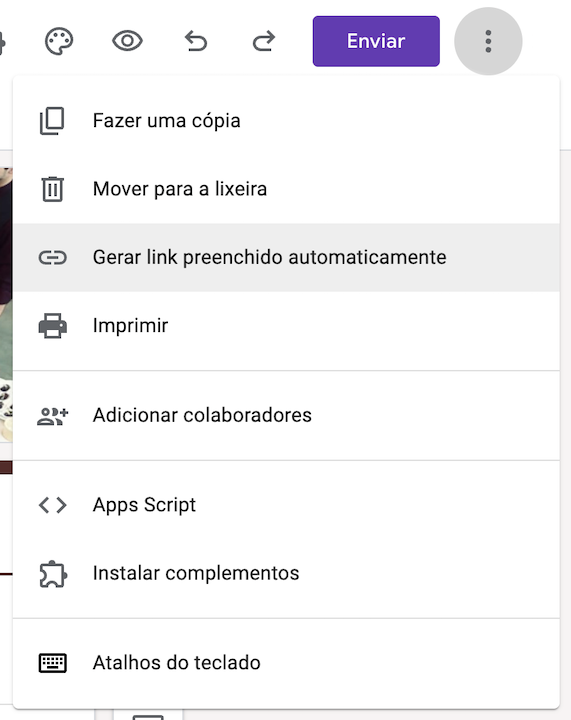Viewport: 571px width, 720px height.
Task: Redo the last action arrow
Action: coord(263,41)
